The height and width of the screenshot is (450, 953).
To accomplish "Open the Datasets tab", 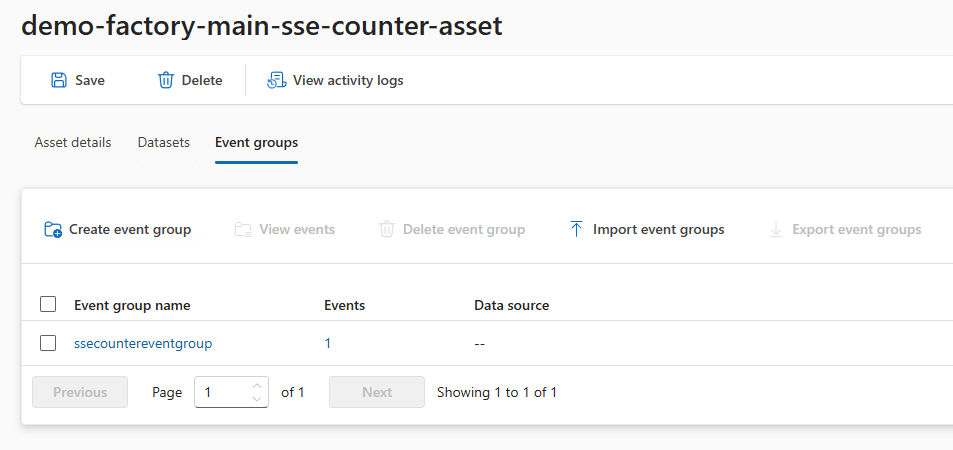I will coord(163,142).
